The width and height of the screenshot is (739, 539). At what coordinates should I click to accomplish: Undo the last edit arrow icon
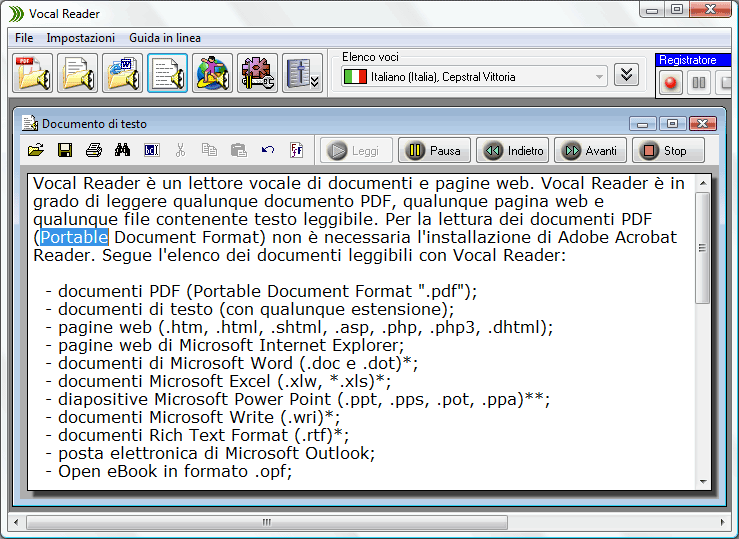(x=268, y=150)
